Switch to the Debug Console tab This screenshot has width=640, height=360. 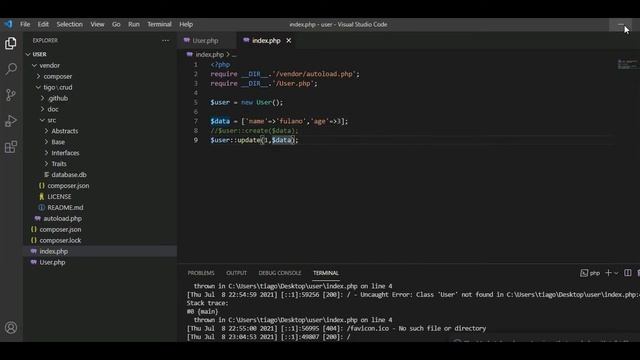pyautogui.click(x=280, y=273)
